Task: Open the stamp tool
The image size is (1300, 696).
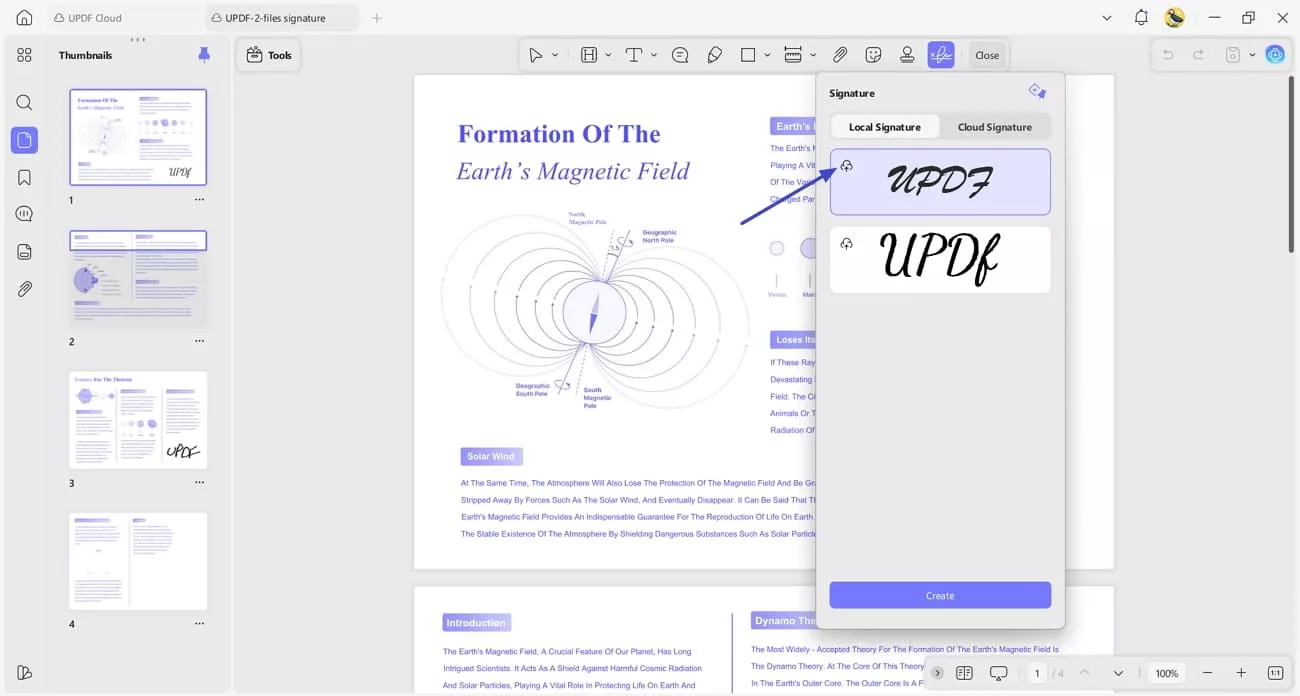Action: coord(907,55)
